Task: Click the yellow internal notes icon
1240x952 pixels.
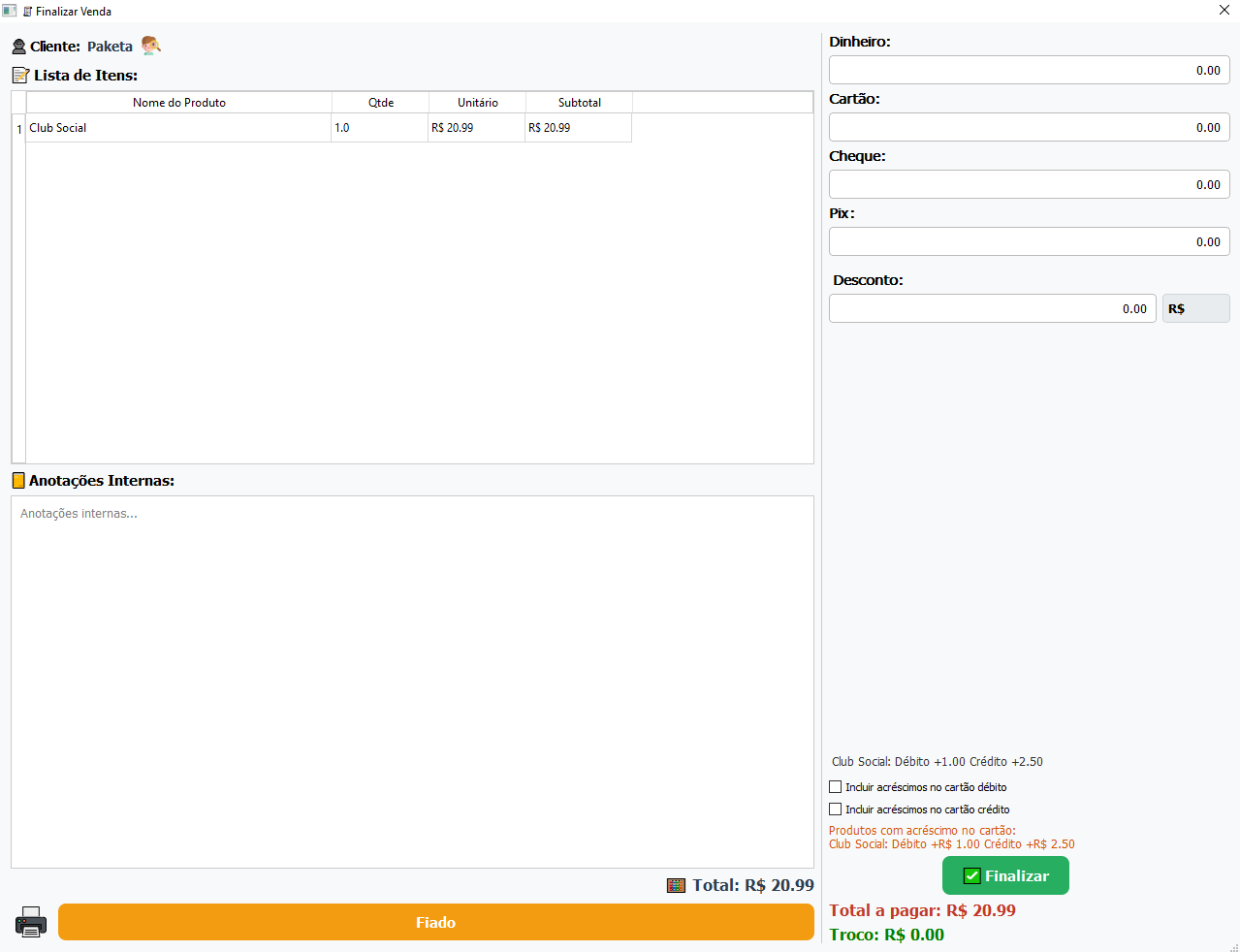Action: coord(18,481)
